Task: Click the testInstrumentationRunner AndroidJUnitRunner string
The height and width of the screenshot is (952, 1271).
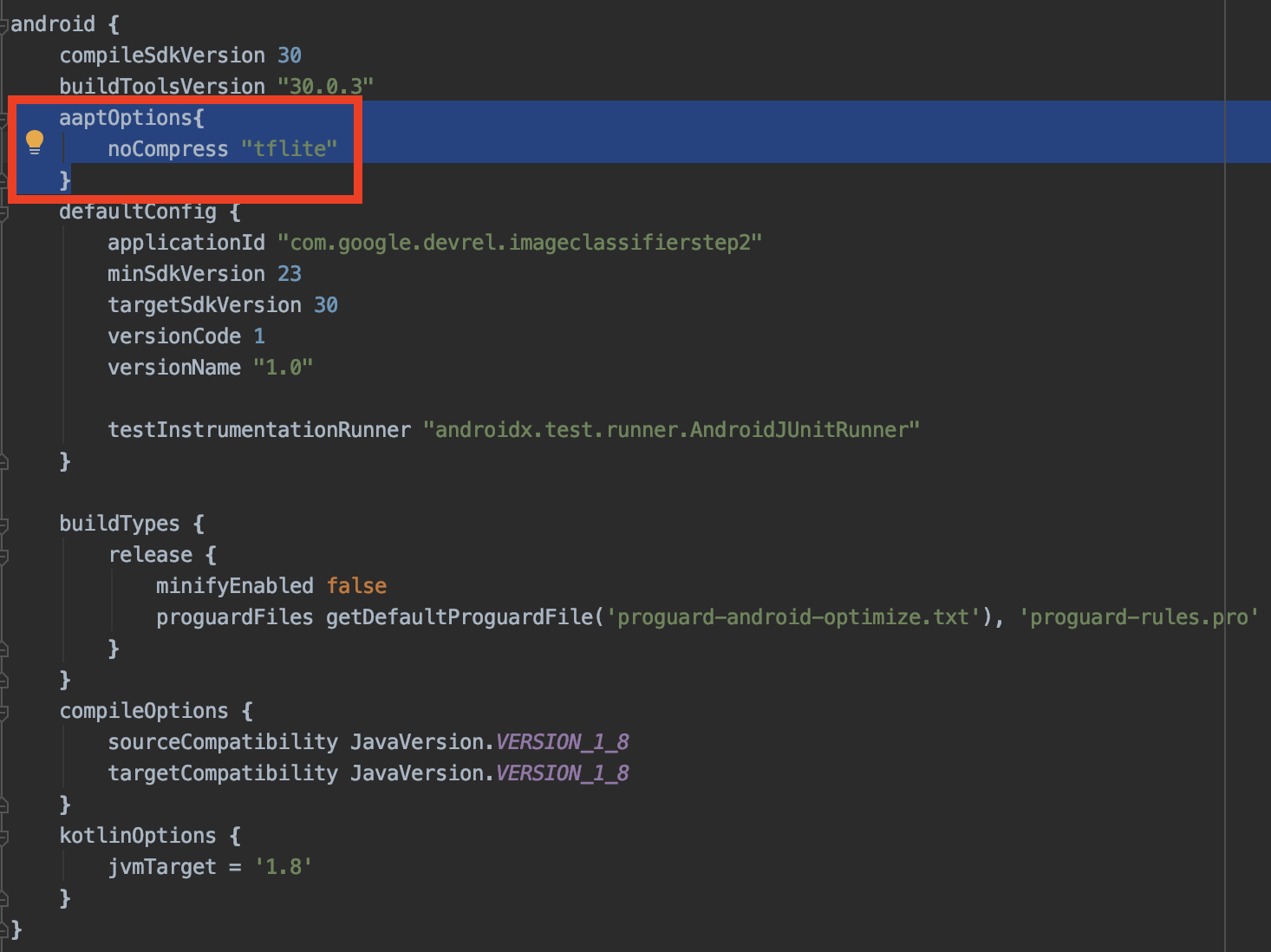Action: click(x=671, y=430)
